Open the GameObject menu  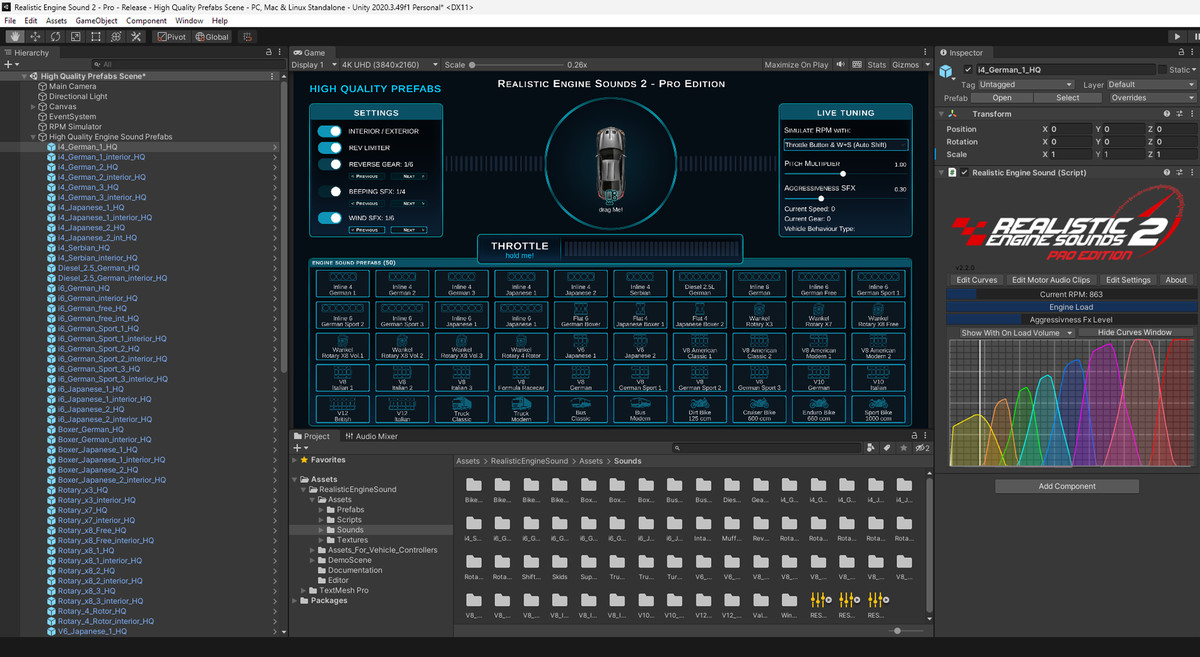click(x=97, y=20)
